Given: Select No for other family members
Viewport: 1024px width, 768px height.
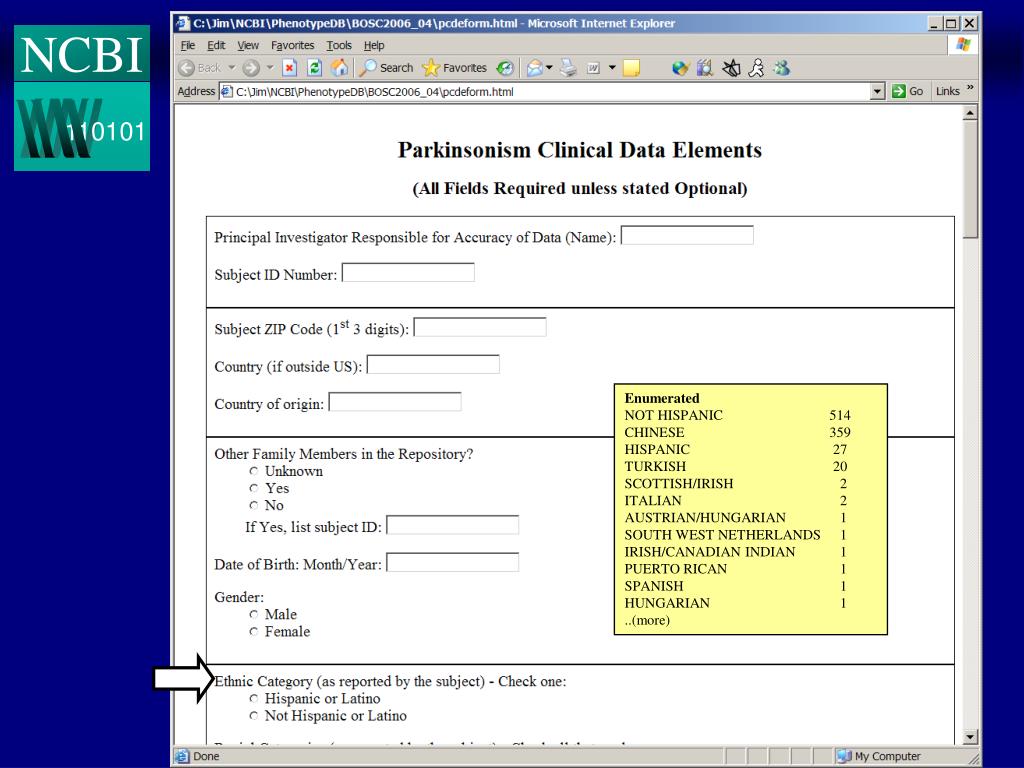Looking at the screenshot, I should [x=253, y=505].
